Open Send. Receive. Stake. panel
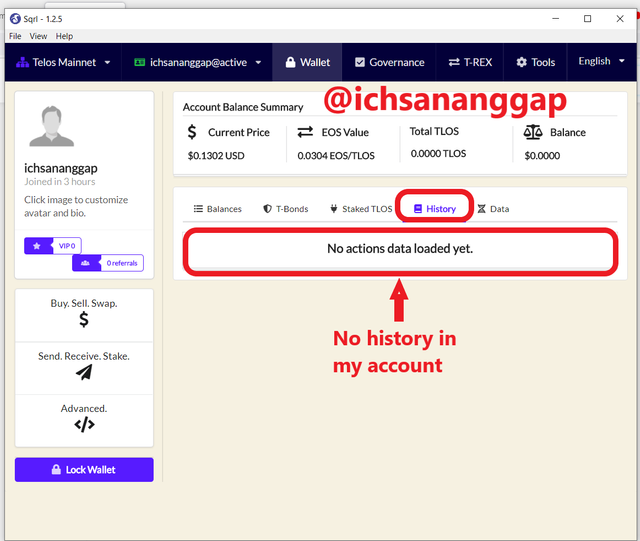Viewport: 640px width, 541px height. click(x=84, y=368)
